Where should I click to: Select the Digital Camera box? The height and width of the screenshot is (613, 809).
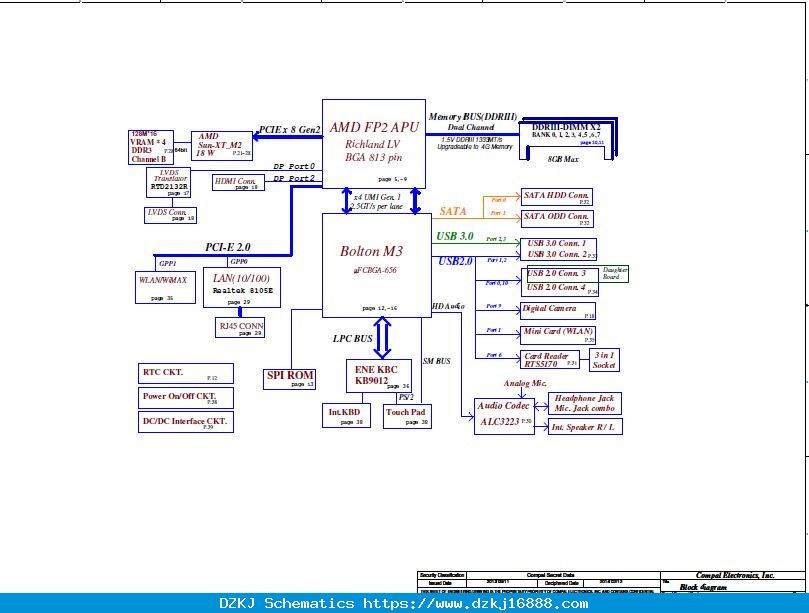coord(558,311)
